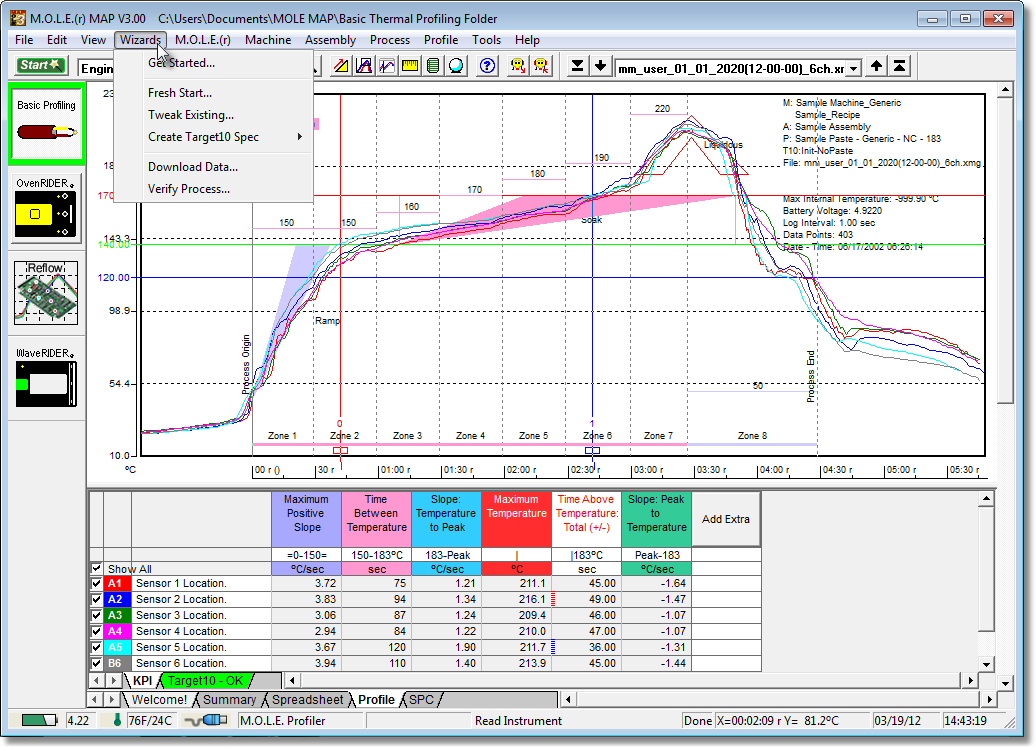Switch to the Summary tab

coord(229,699)
